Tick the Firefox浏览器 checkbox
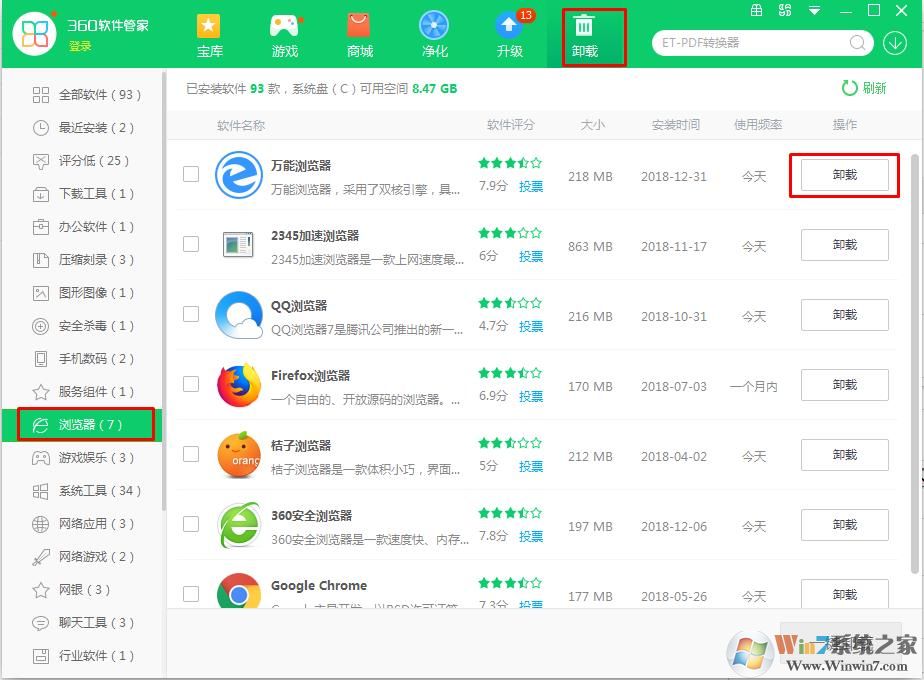The width and height of the screenshot is (924, 680). [191, 384]
